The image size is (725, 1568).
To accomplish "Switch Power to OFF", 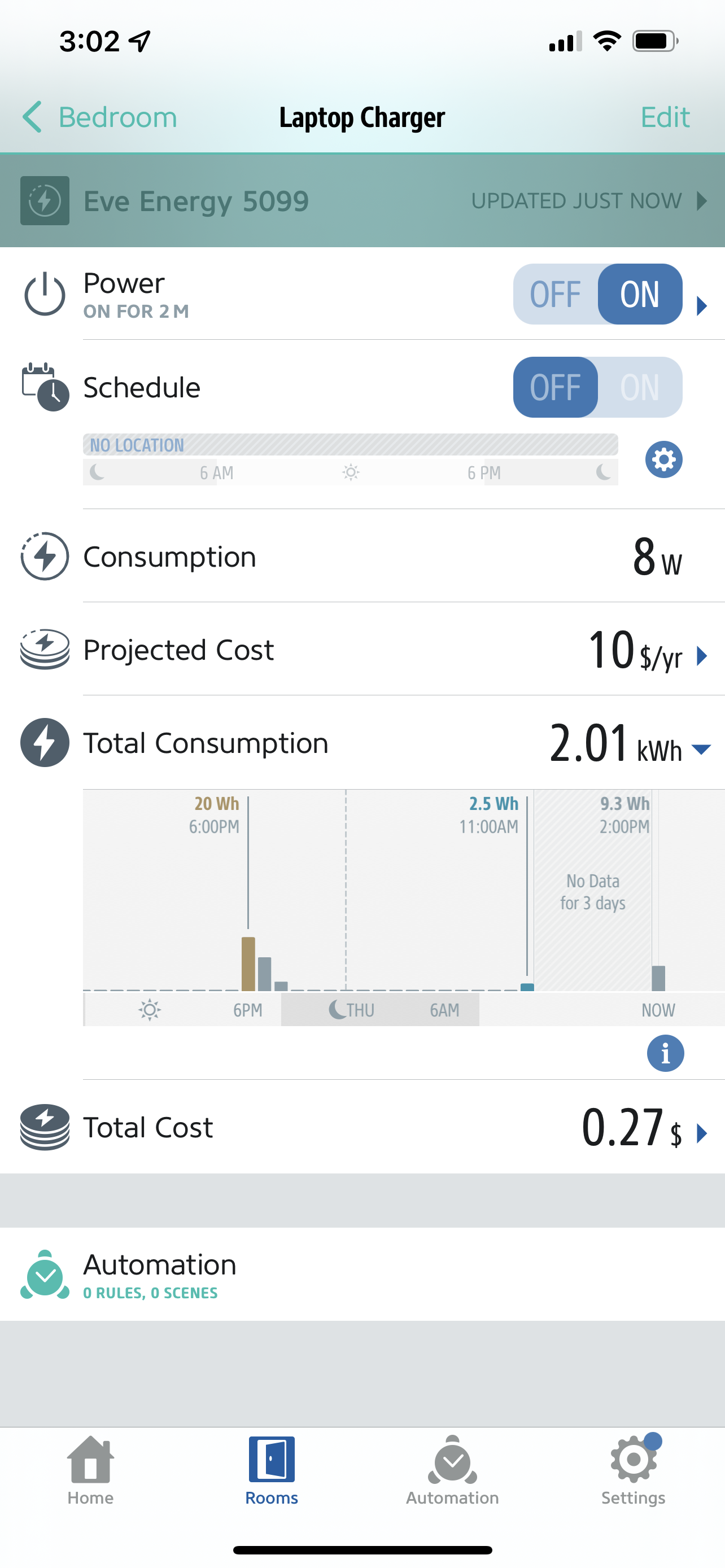I will pos(555,295).
